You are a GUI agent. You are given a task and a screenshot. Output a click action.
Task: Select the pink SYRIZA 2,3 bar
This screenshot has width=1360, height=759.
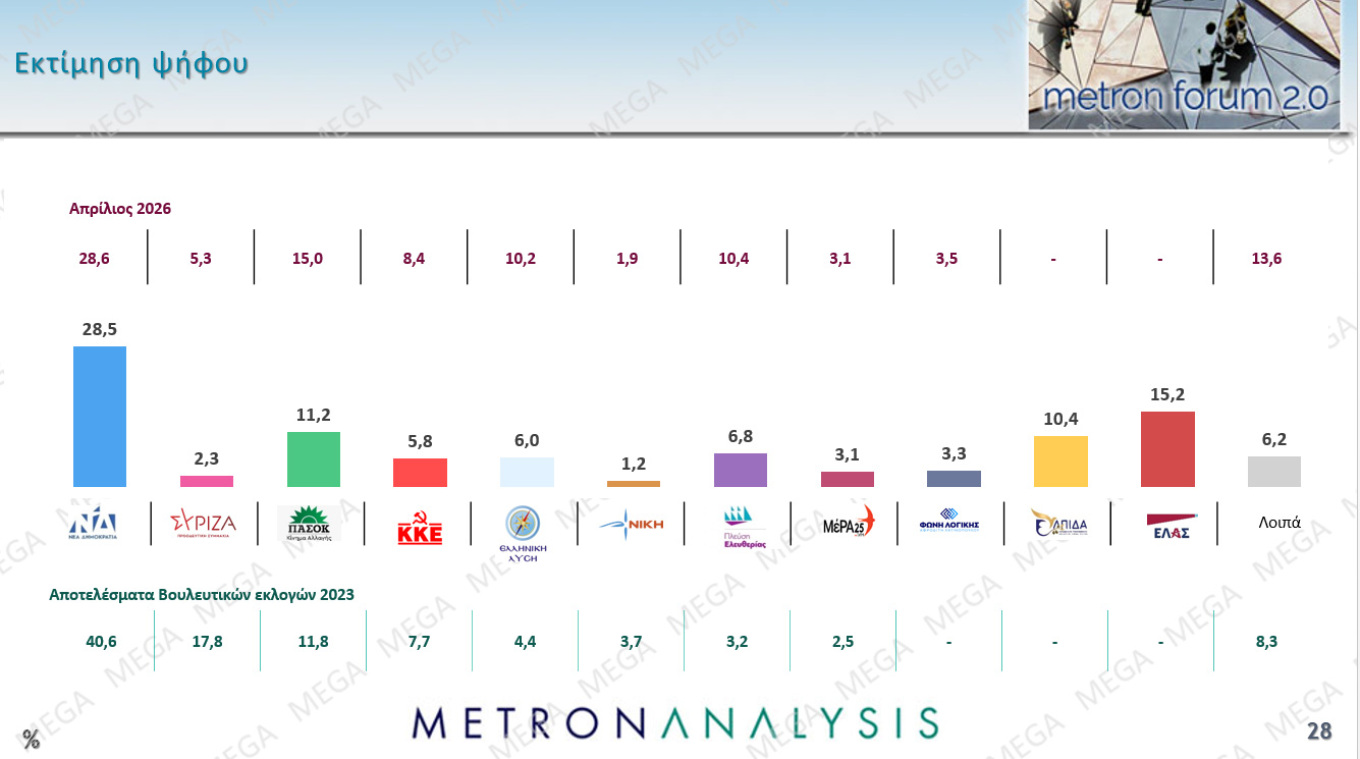[x=207, y=481]
